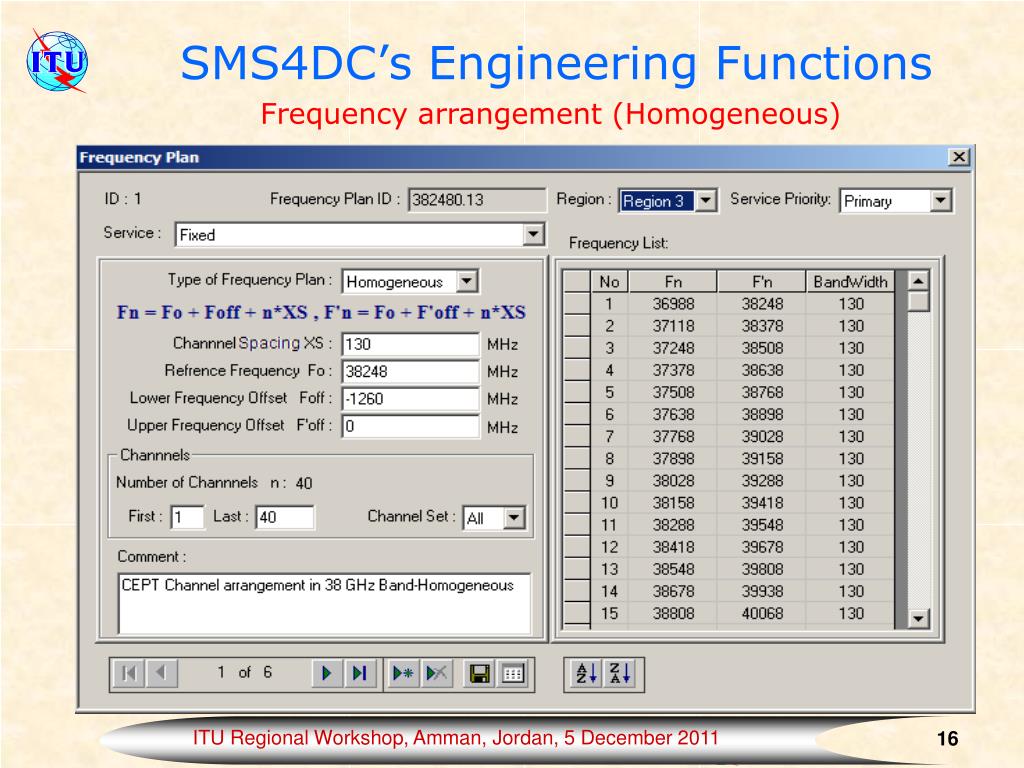
Task: Click the F'n column header
Action: [762, 281]
